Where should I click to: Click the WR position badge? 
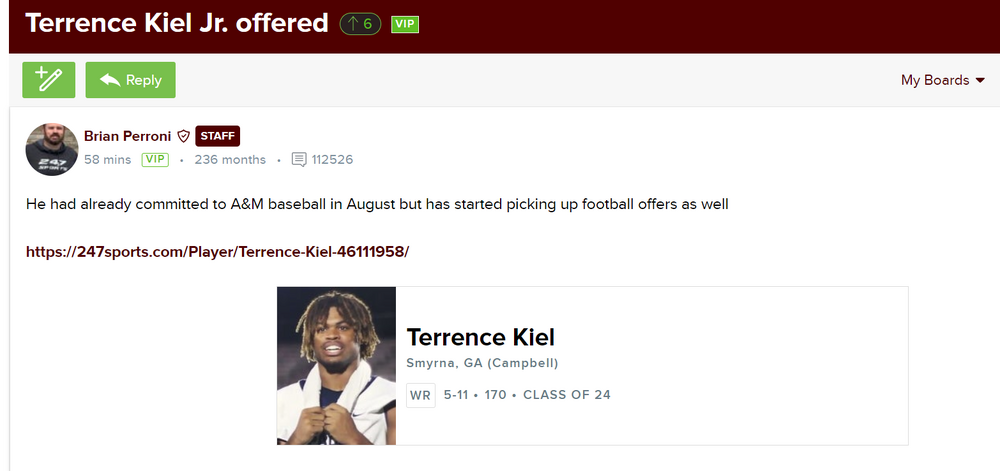click(421, 395)
